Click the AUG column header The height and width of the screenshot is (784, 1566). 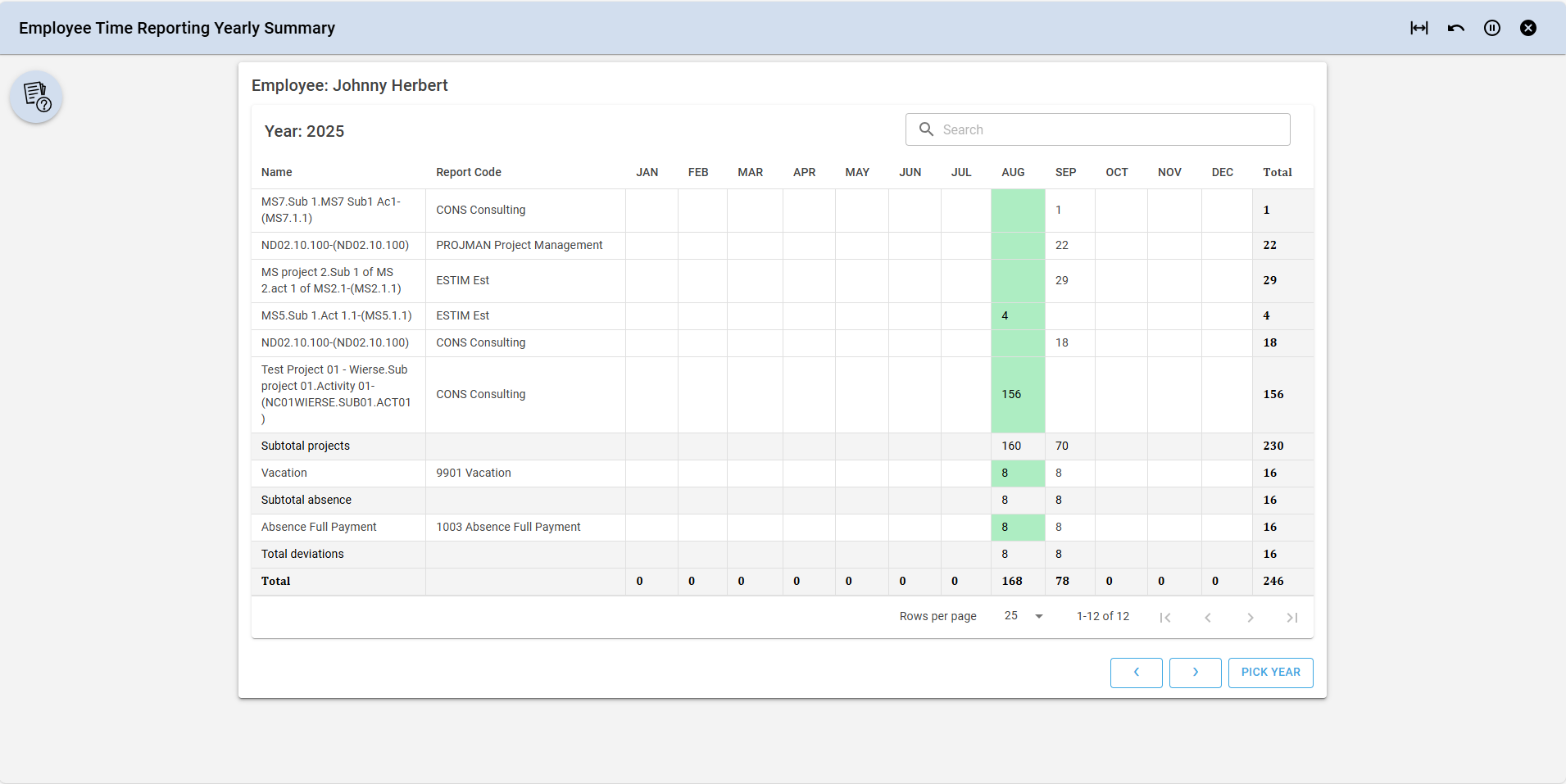[1013, 172]
